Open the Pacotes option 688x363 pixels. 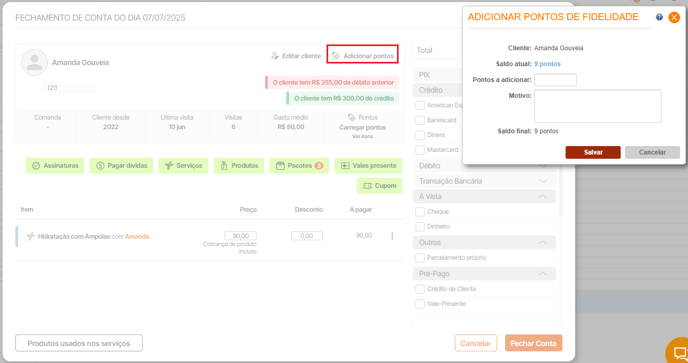[299, 165]
